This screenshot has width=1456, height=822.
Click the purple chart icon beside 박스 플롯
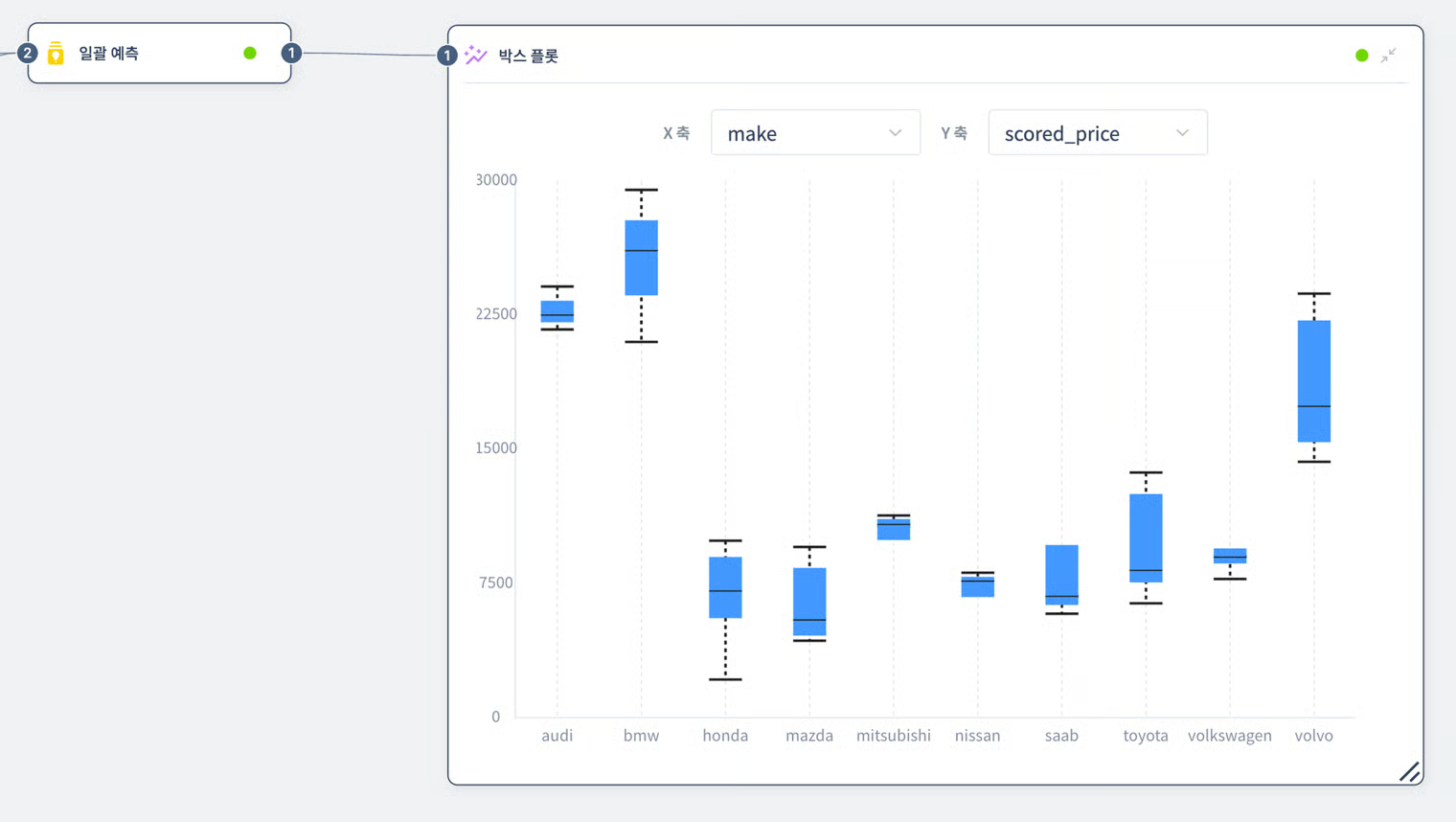pos(476,56)
